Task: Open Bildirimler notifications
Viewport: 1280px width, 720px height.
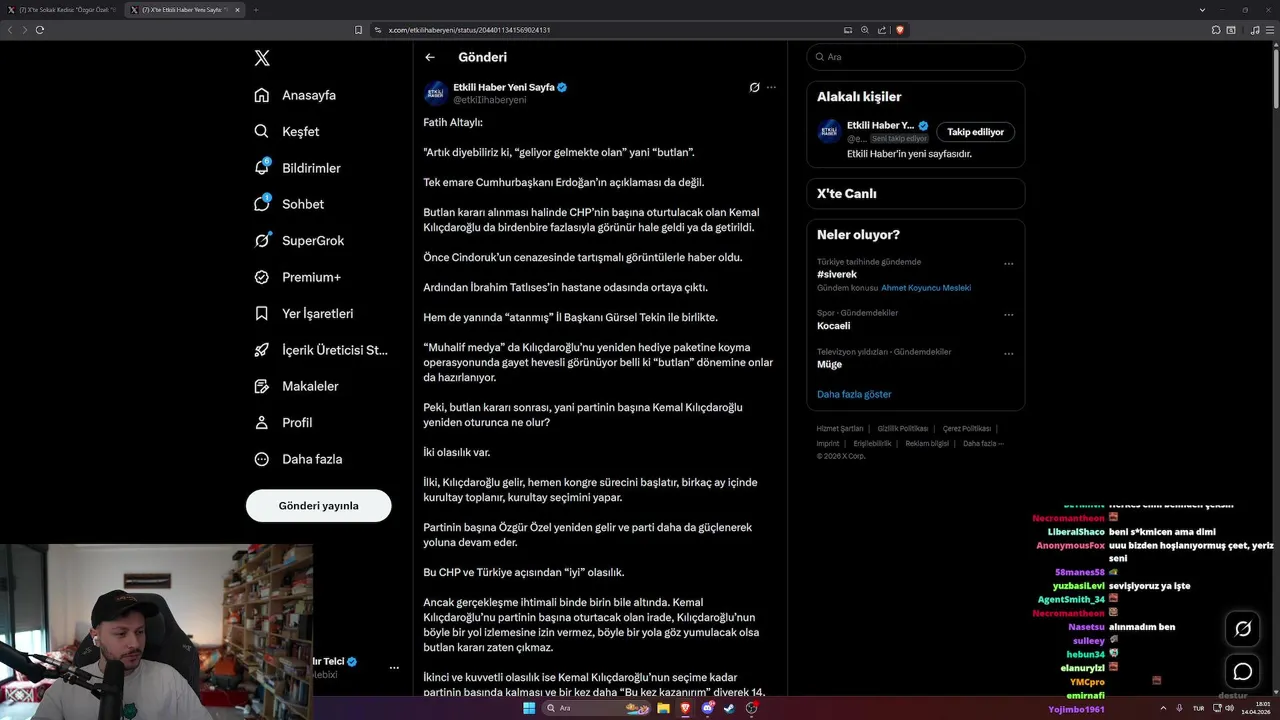Action: [297, 168]
